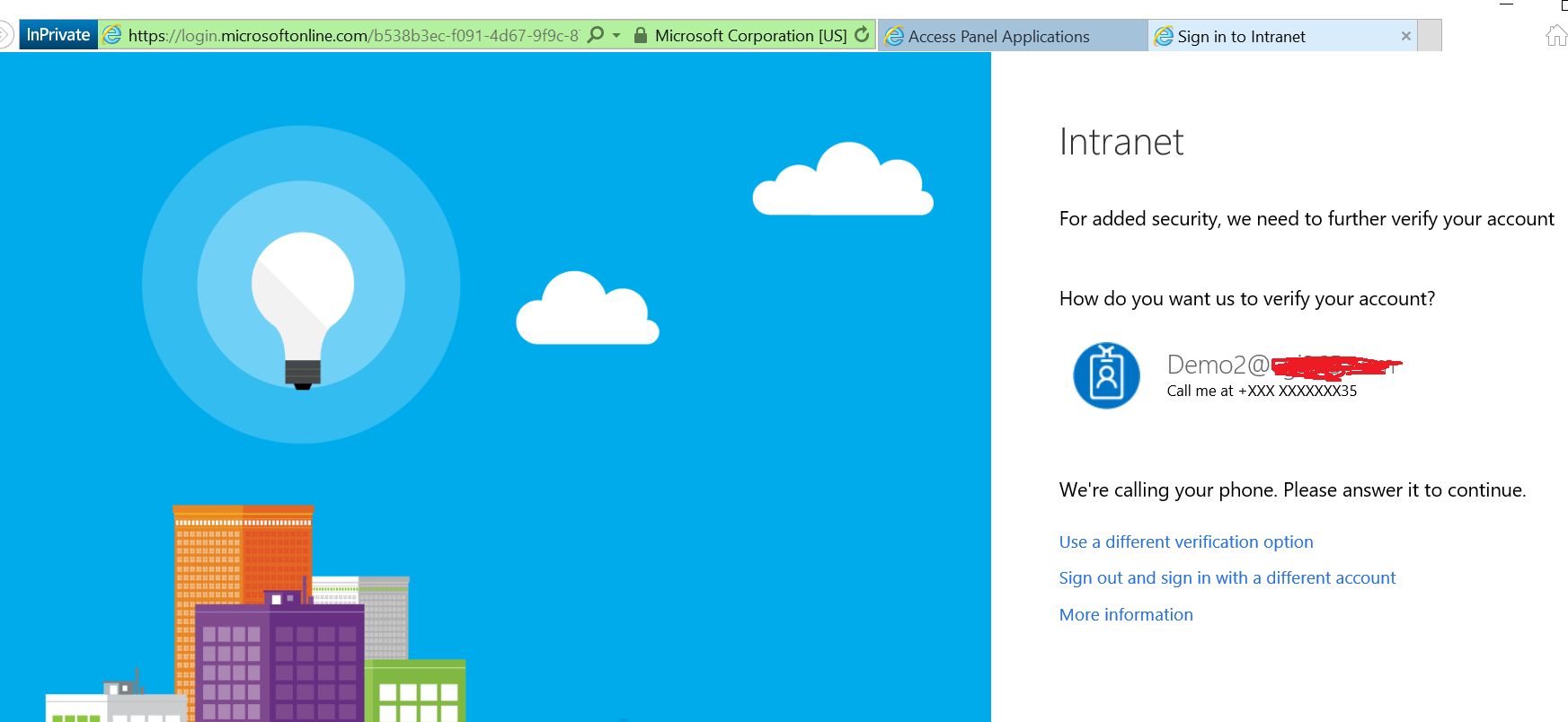The image size is (1568, 722).
Task: Click the login.microsoftonline.com URL field
Action: (x=352, y=36)
